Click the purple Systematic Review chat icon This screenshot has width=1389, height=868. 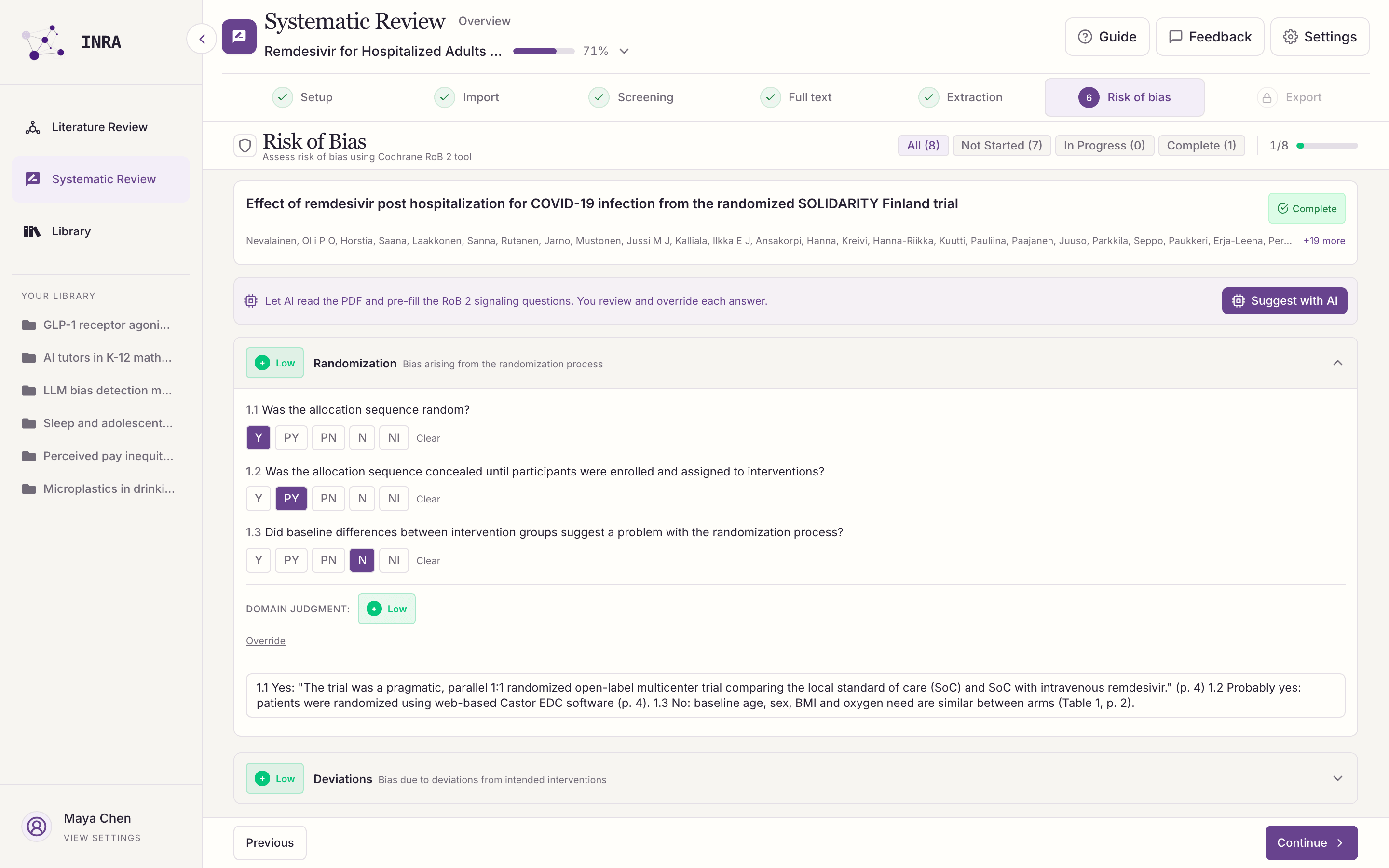pyautogui.click(x=239, y=36)
